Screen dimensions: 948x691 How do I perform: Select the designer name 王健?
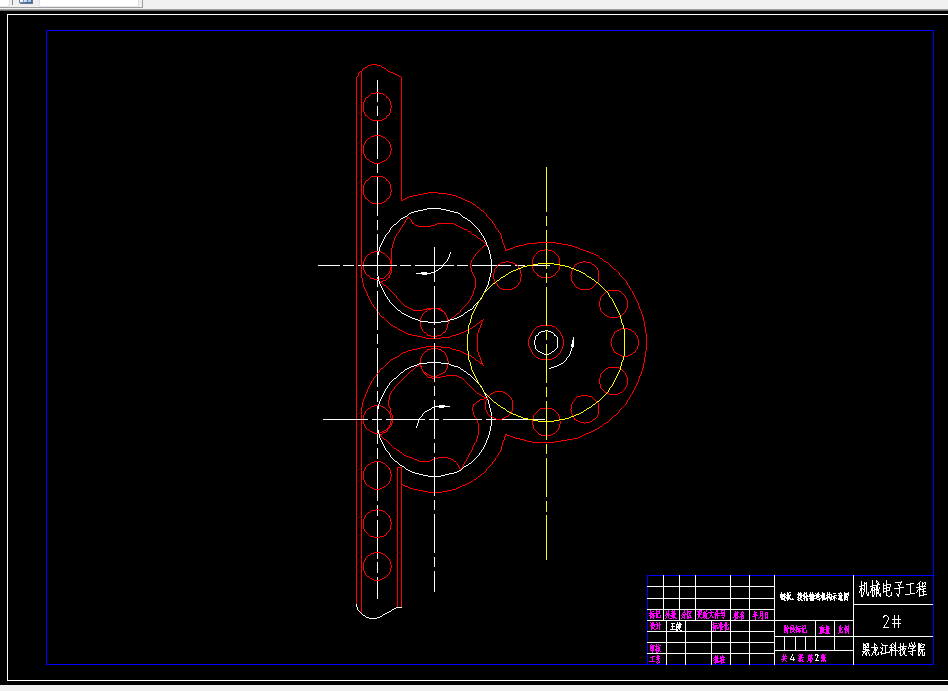coord(676,626)
